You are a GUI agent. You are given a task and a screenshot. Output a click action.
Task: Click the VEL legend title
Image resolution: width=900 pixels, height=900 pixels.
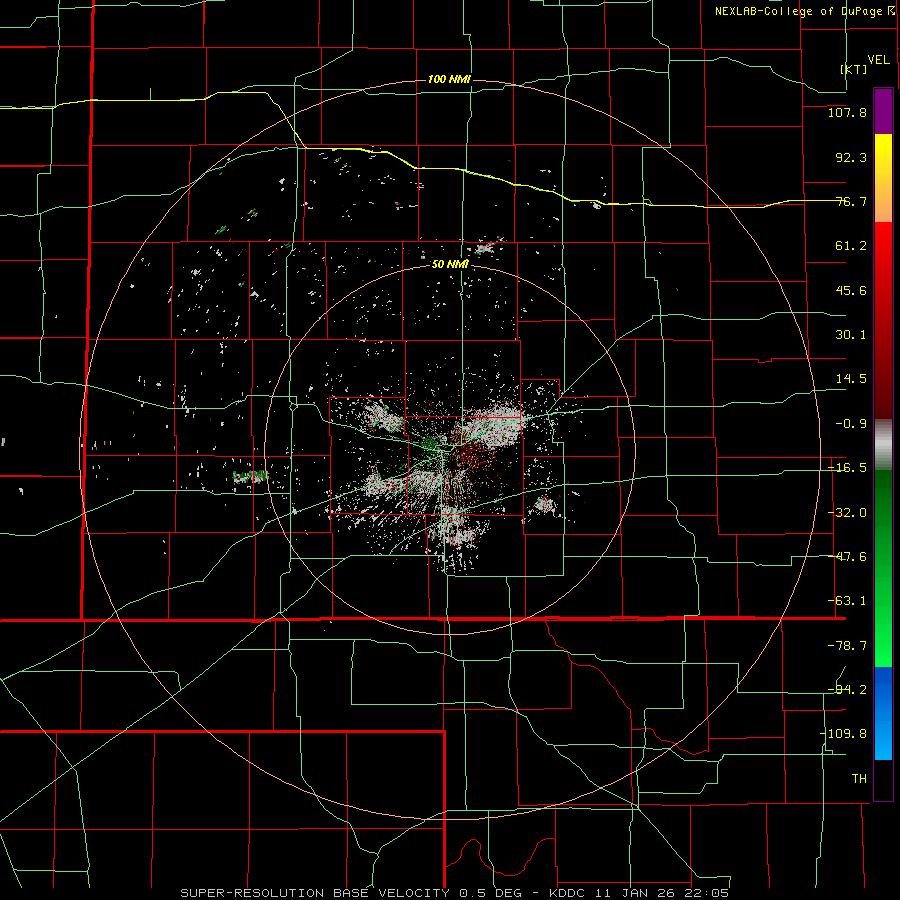pyautogui.click(x=878, y=60)
